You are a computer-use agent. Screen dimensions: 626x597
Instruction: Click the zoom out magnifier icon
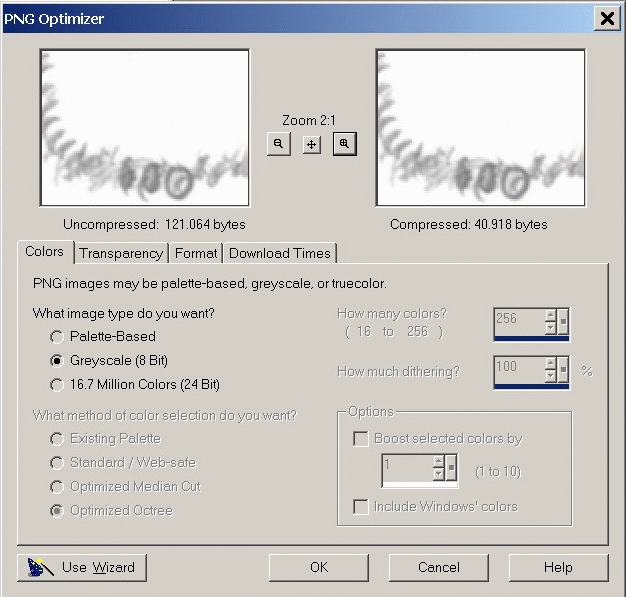[x=279, y=144]
